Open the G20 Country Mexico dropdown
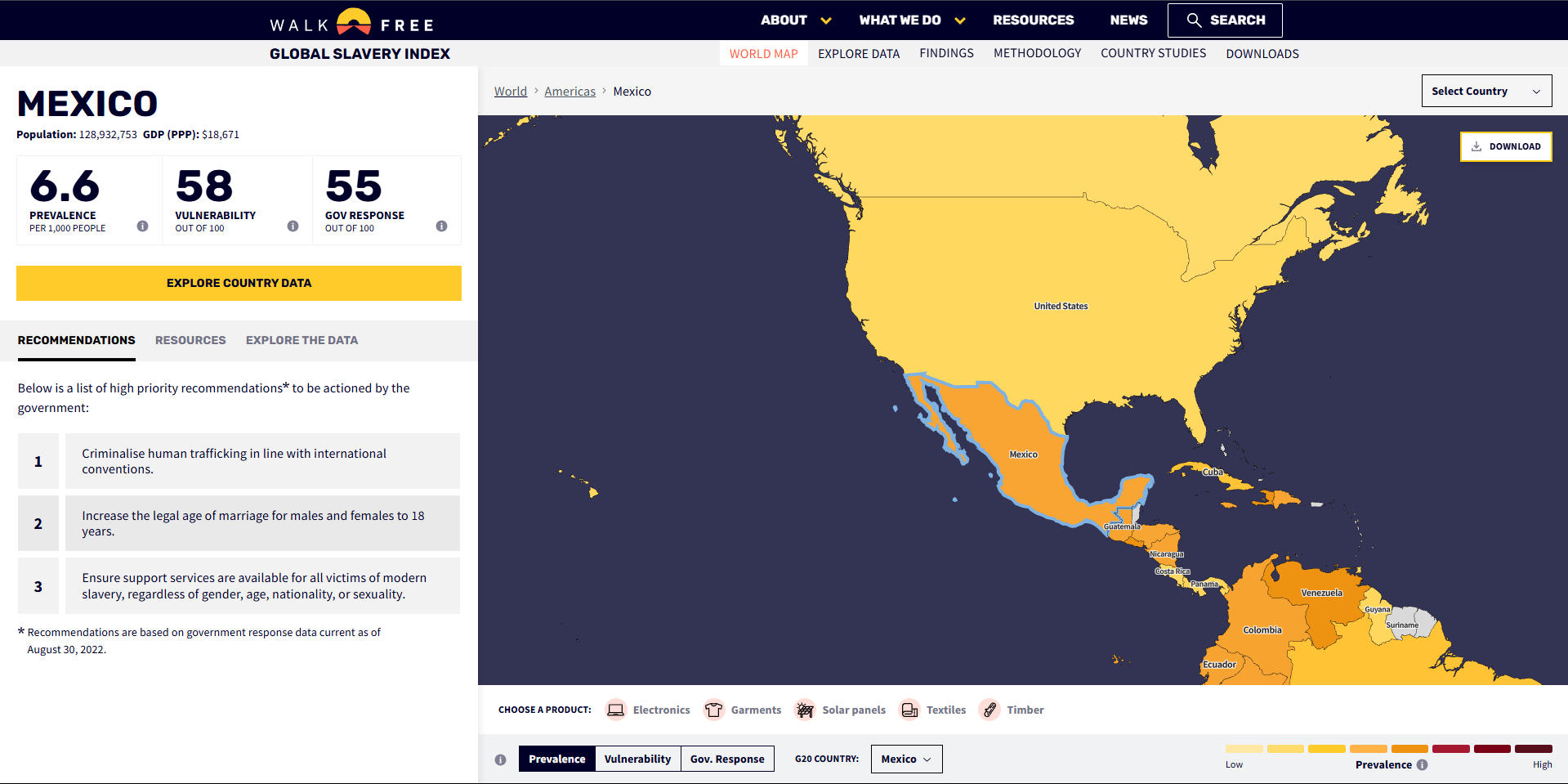Screen dimensions: 1568x784 click(x=906, y=759)
